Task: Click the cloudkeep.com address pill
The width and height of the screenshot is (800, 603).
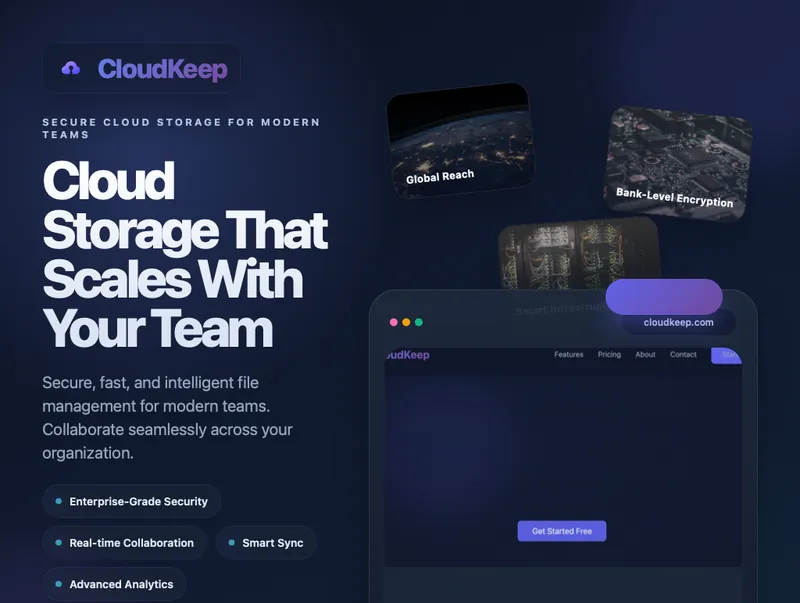Action: click(679, 322)
